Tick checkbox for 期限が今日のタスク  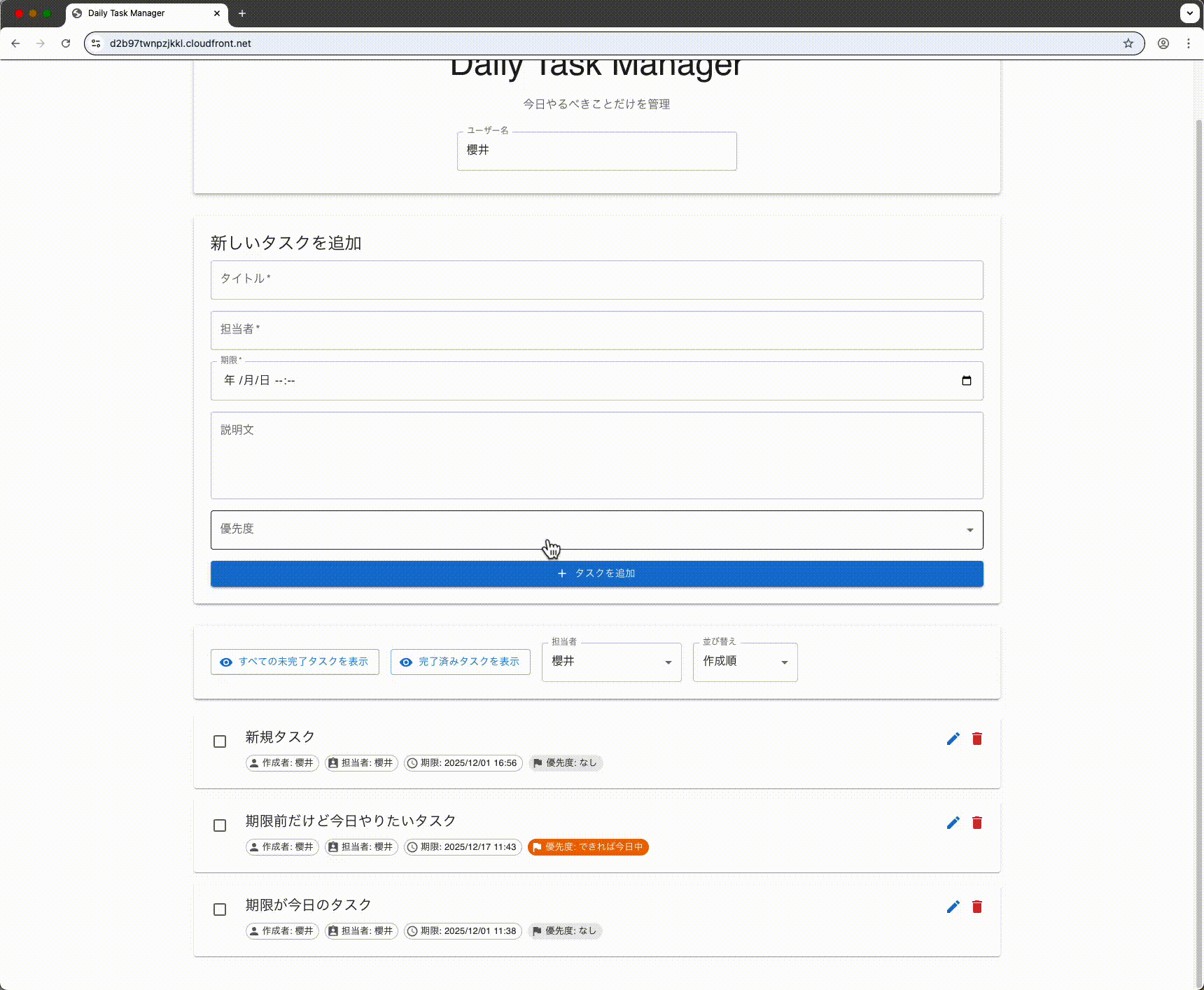tap(220, 909)
